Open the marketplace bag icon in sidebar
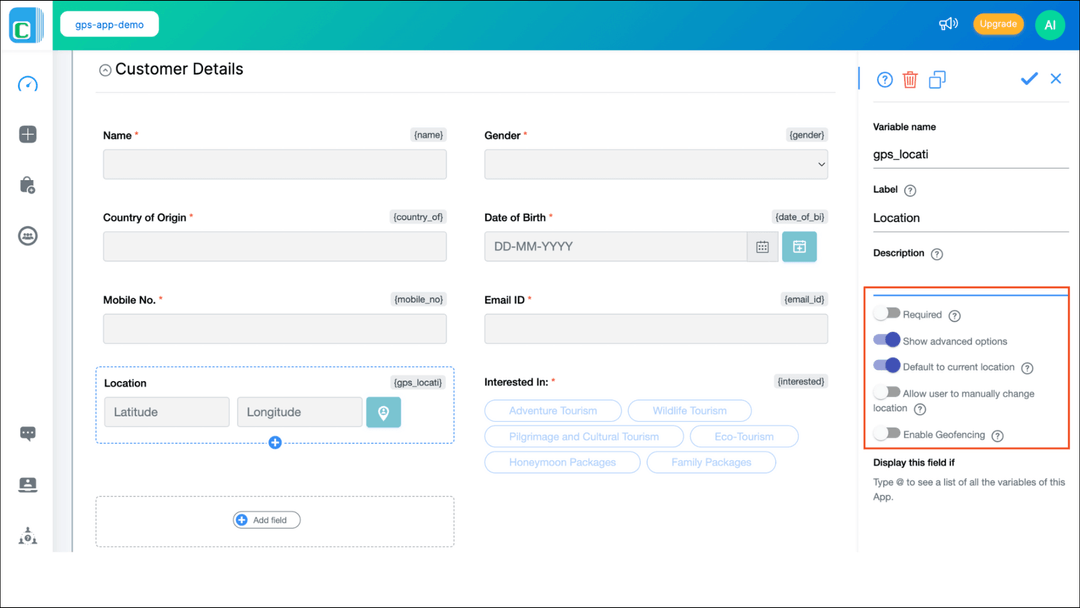Viewport: 1080px width, 608px height. tap(27, 185)
